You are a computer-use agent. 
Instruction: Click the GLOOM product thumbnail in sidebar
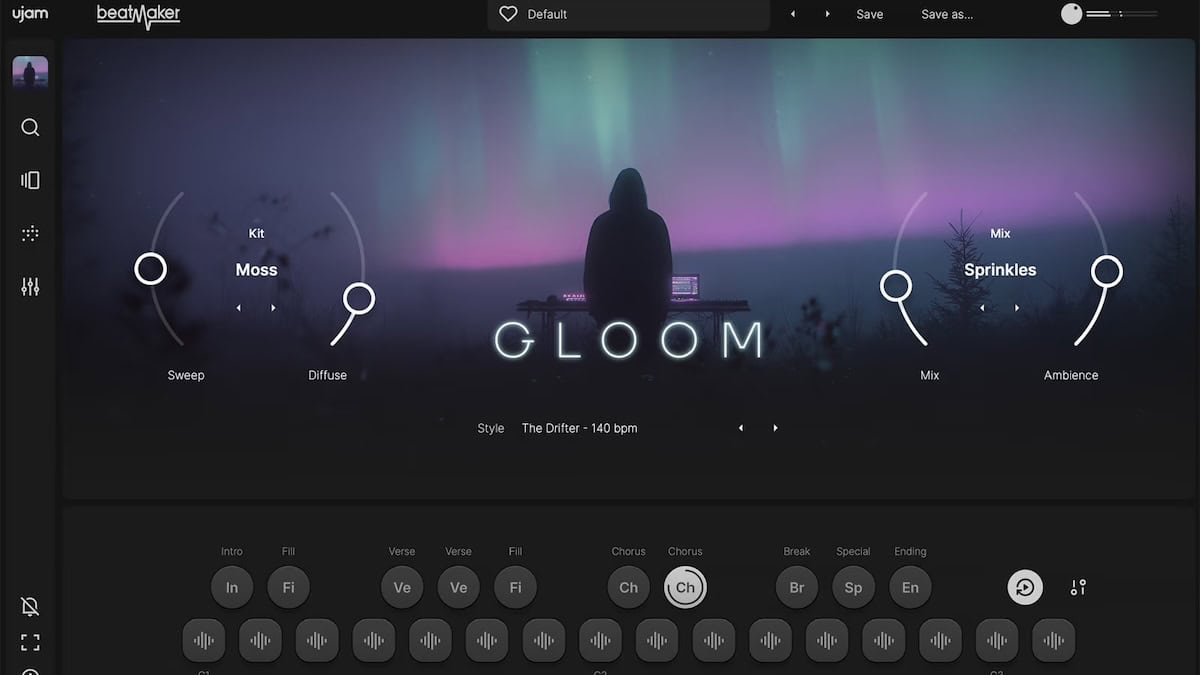point(30,73)
